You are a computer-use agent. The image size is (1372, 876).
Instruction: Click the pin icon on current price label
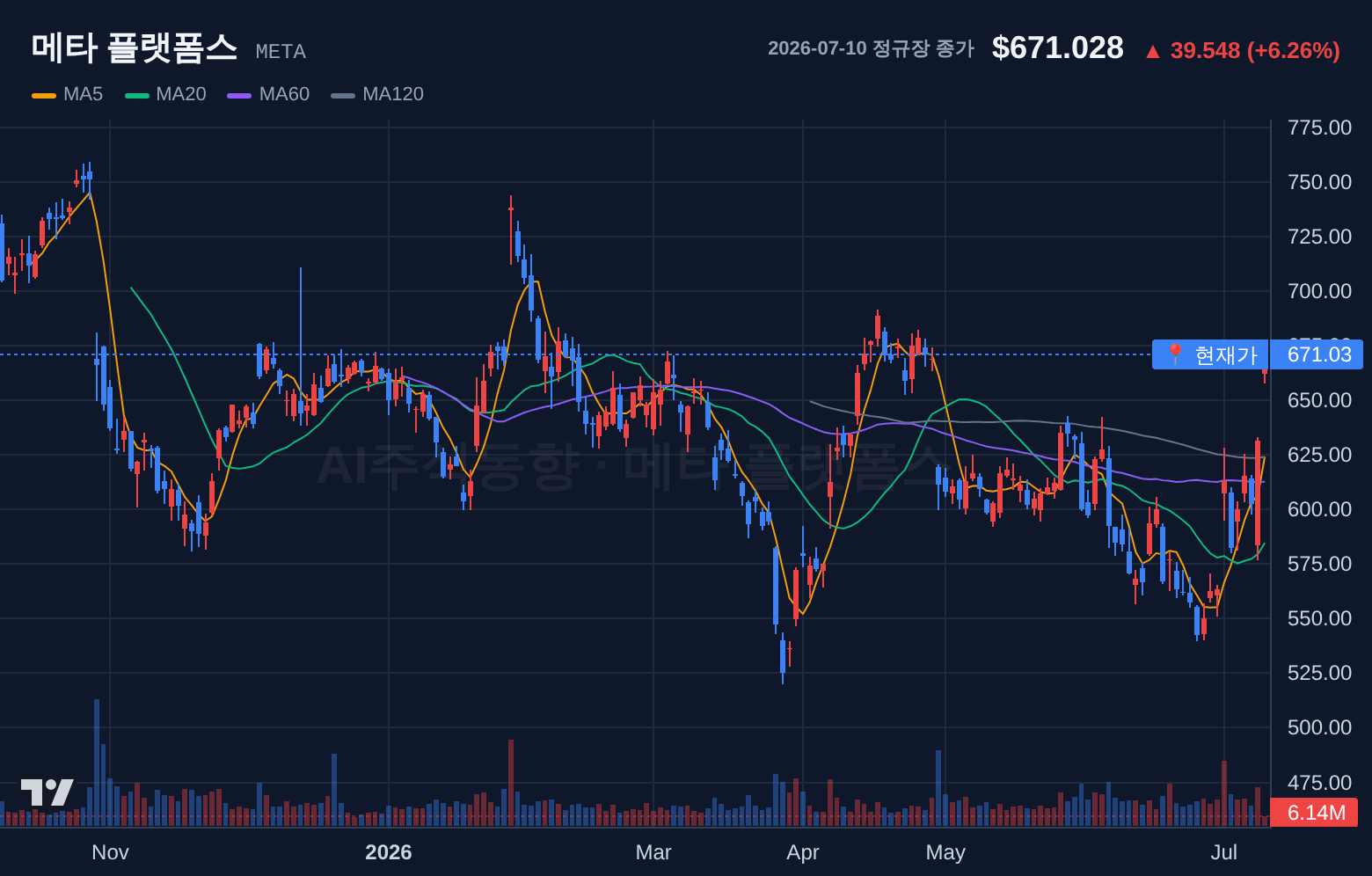[1174, 354]
